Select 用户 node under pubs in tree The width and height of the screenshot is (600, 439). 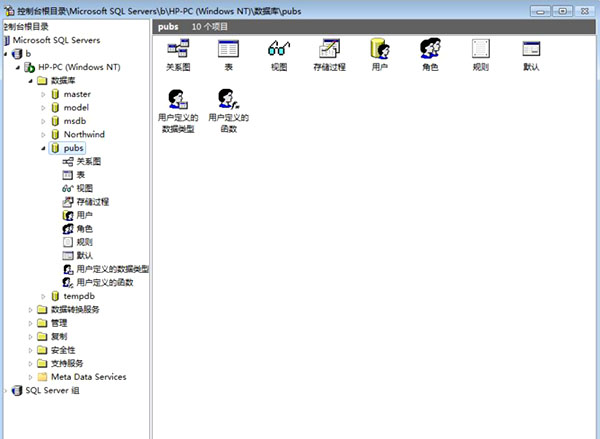(85, 215)
